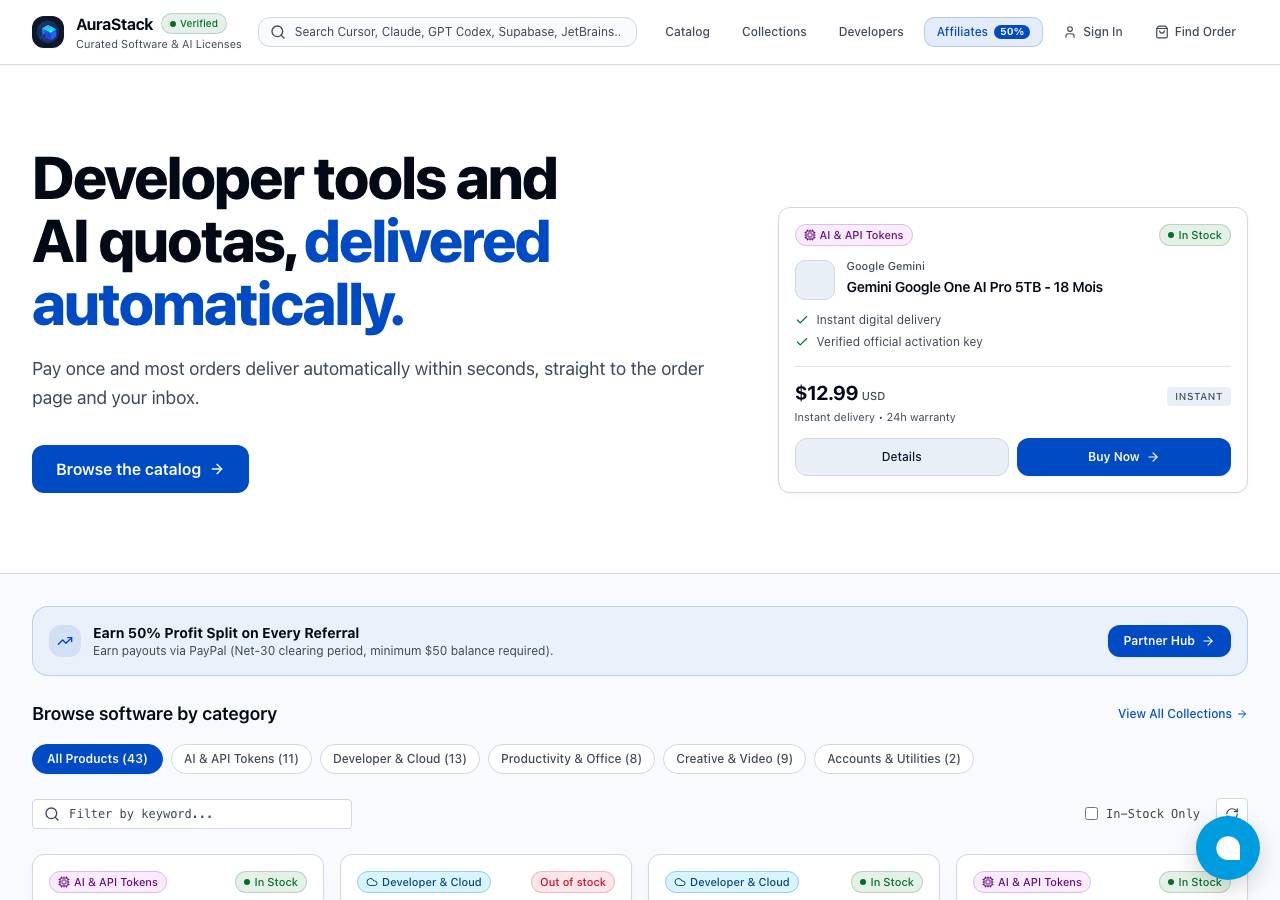This screenshot has height=900, width=1280.
Task: Choose Accounts & Utilities (2) category
Action: 894,759
